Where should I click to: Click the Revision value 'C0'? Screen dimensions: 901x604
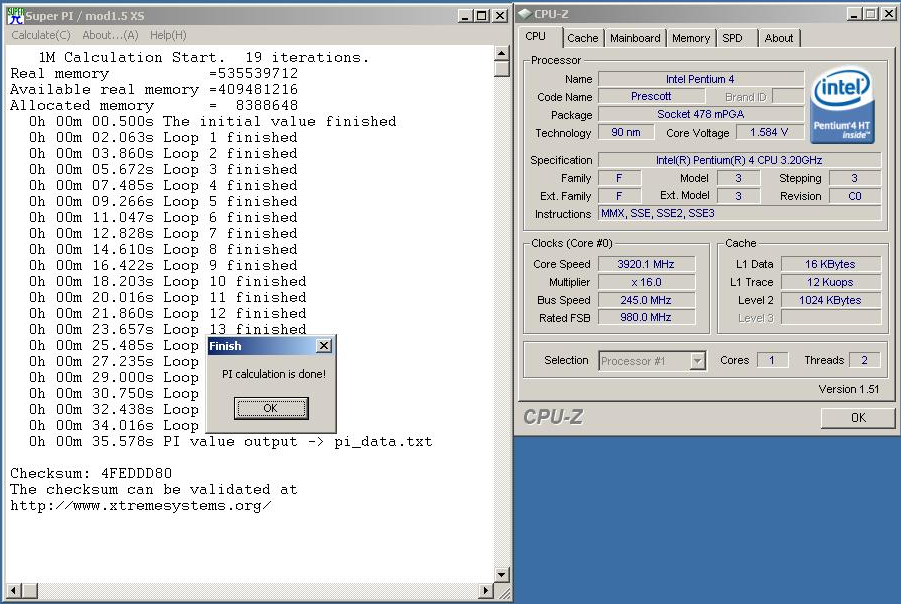pos(855,196)
